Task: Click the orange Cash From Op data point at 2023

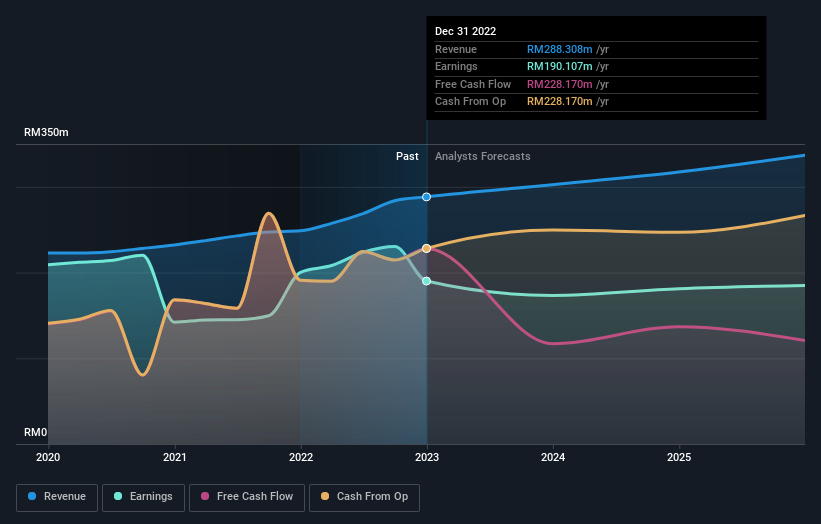Action: 427,248
